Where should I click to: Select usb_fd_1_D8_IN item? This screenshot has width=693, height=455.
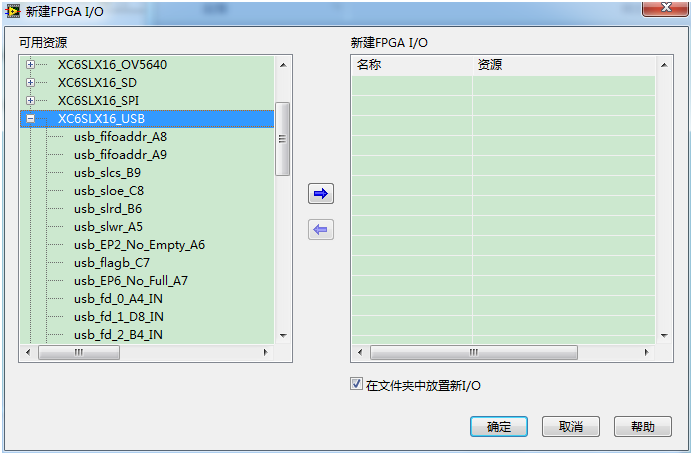(x=119, y=317)
